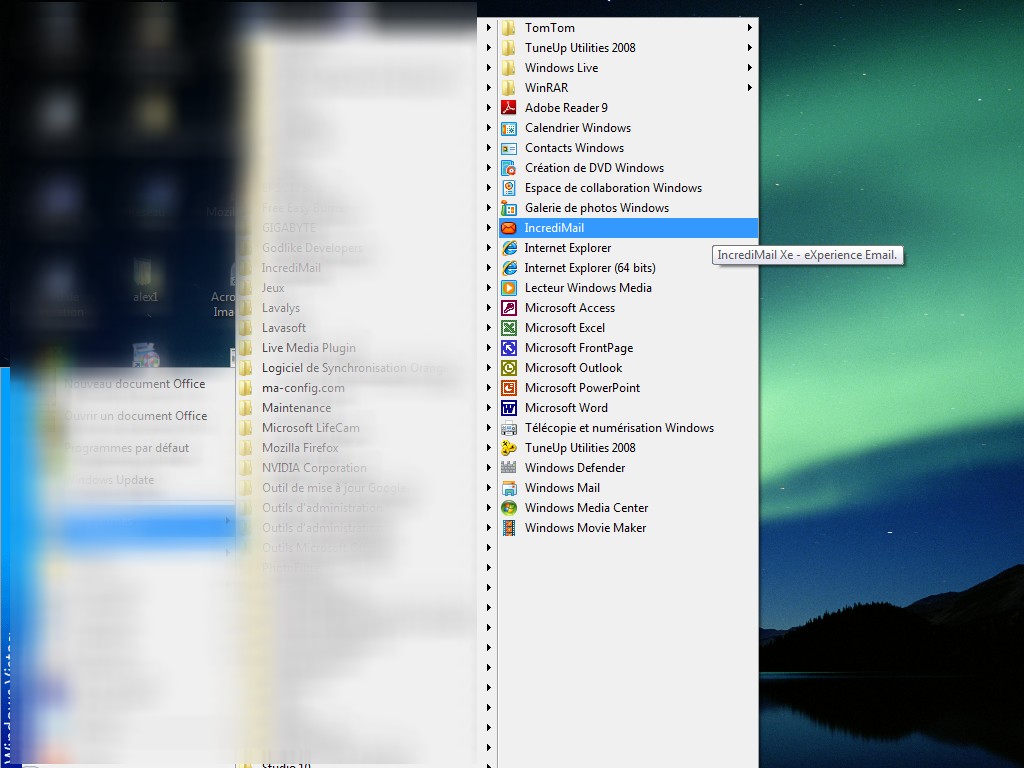Expand the WinRAR folder submenu arrow
The height and width of the screenshot is (768, 1024).
point(749,88)
